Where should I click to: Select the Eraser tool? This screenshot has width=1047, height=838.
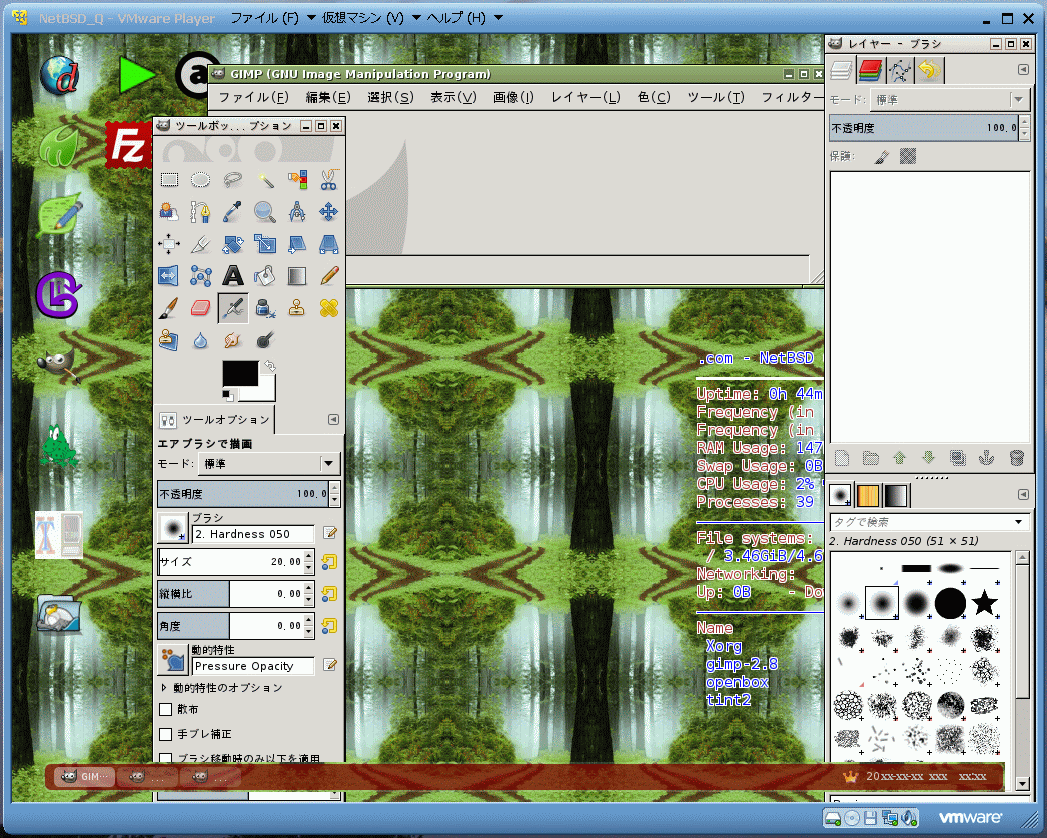[201, 307]
